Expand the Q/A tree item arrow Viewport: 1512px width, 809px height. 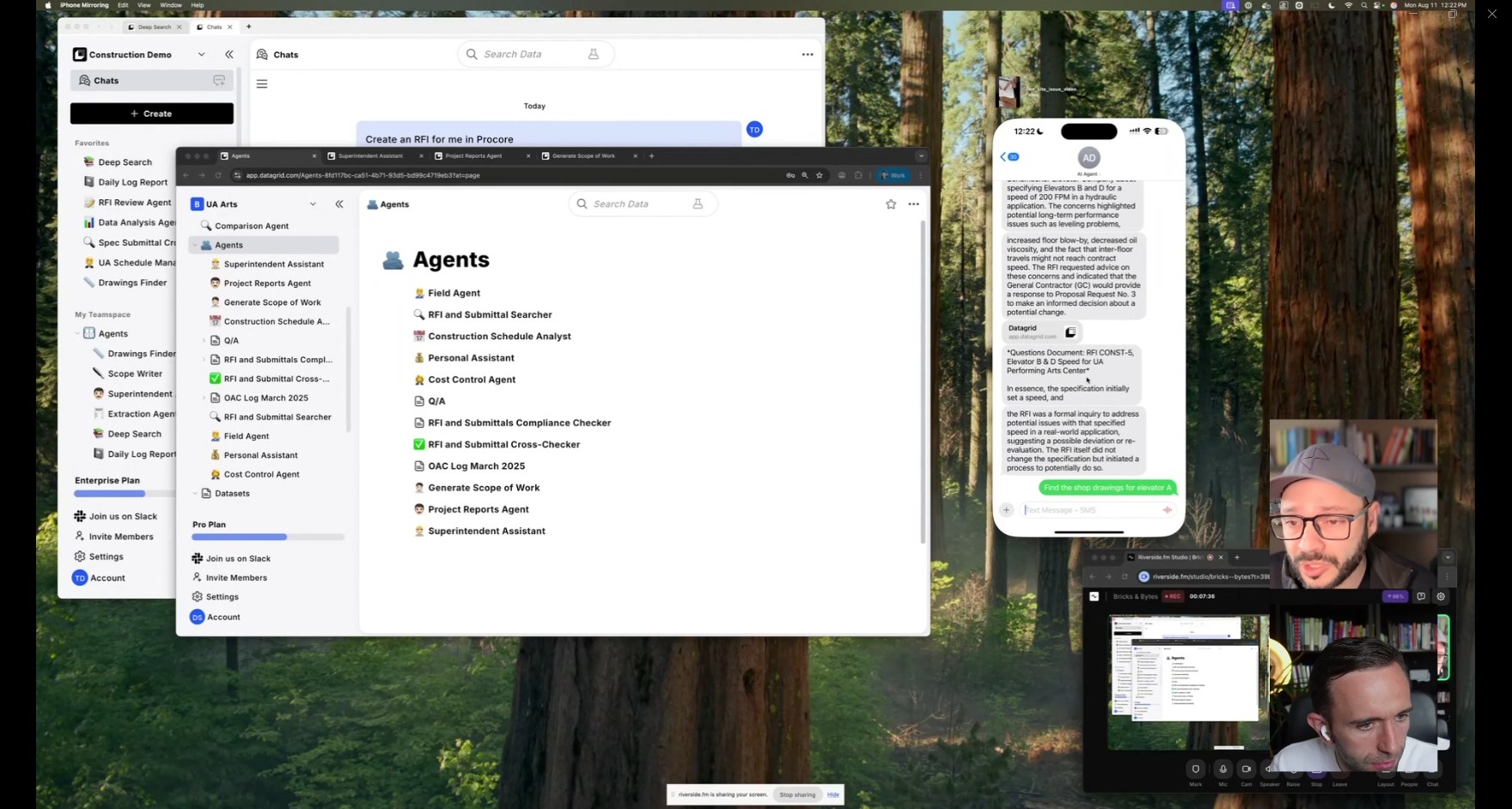click(204, 341)
